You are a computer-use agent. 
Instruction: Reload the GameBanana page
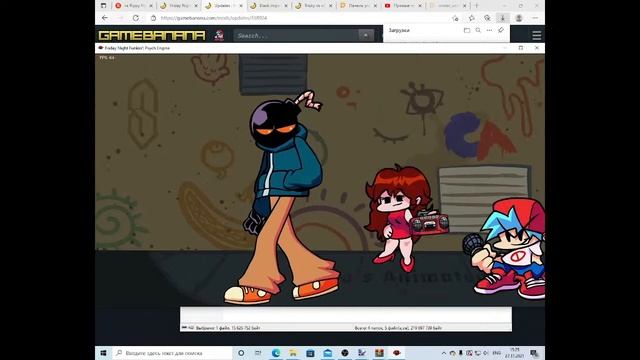tap(136, 18)
